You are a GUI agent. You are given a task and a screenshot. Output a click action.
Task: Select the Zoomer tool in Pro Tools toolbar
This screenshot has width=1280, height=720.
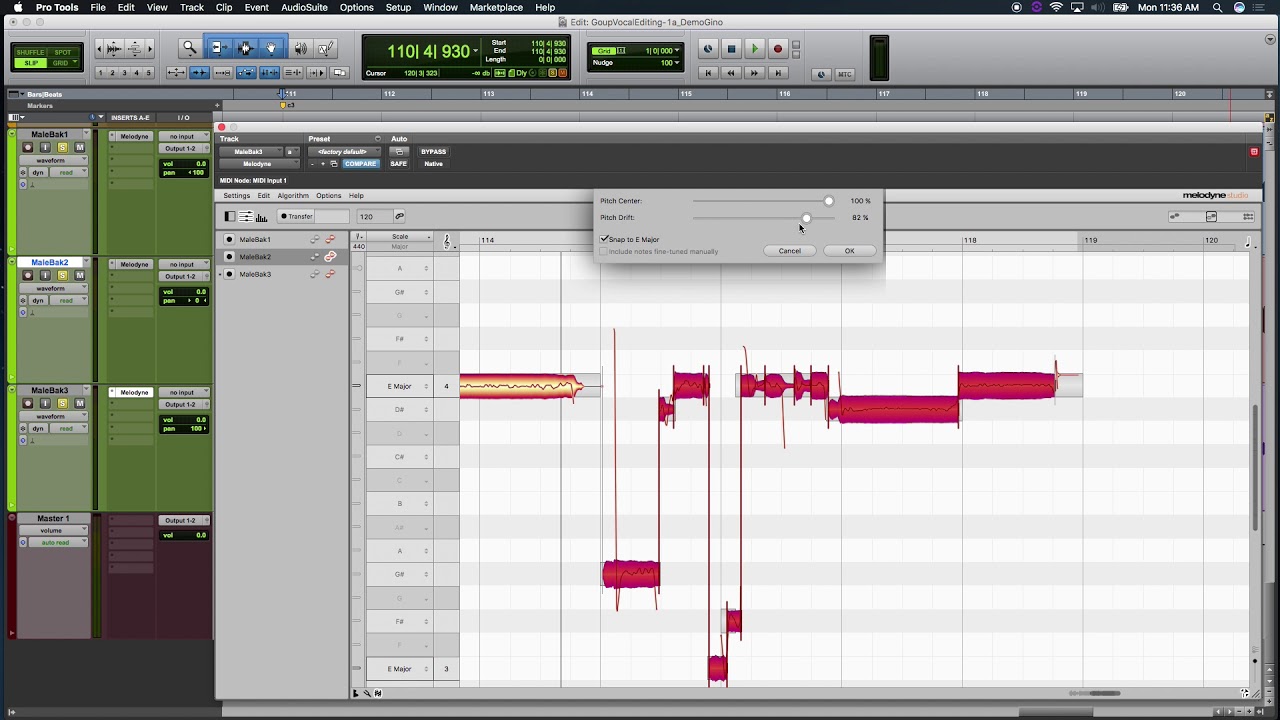click(189, 48)
